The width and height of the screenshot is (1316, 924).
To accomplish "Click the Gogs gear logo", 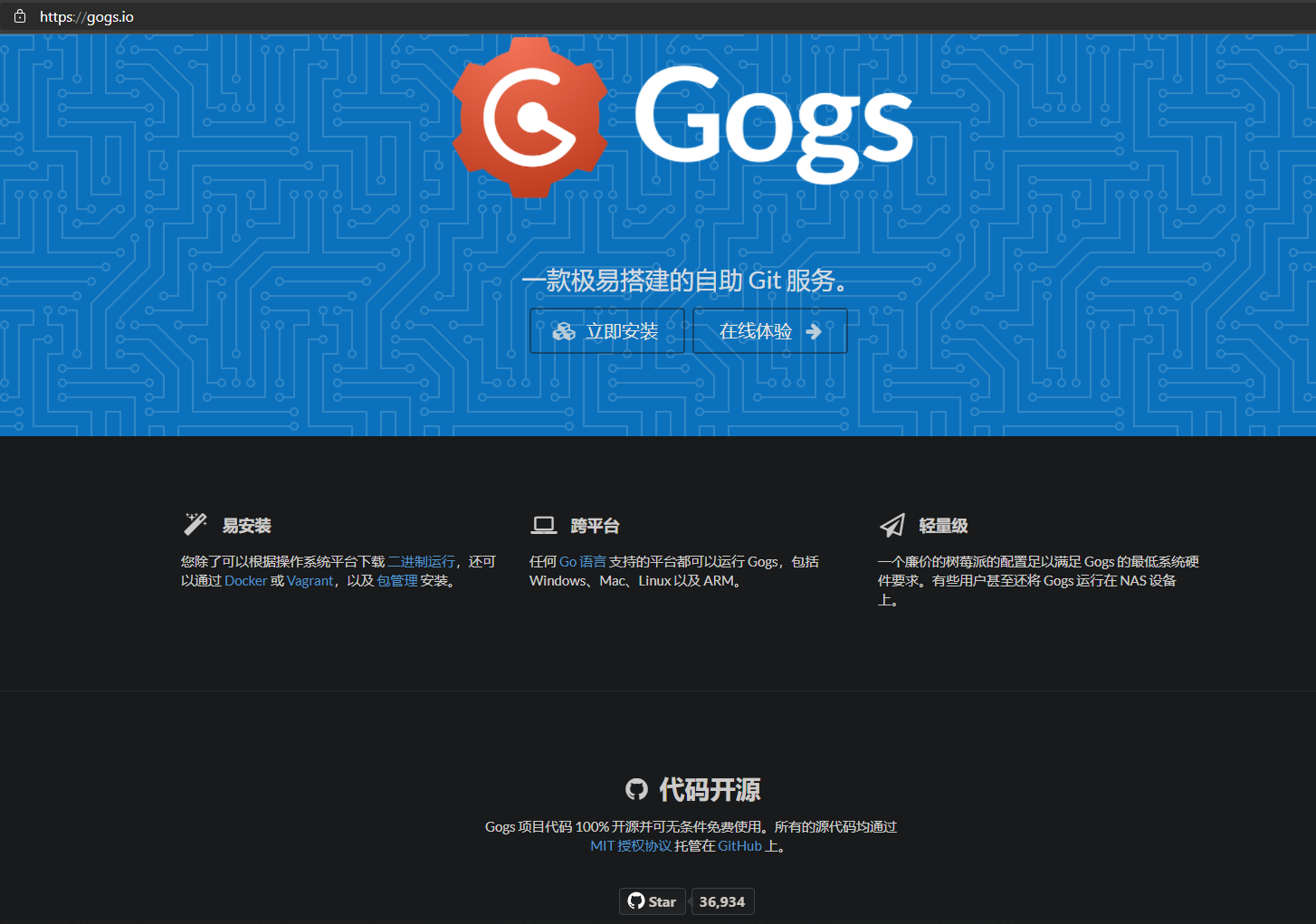I will 529,118.
